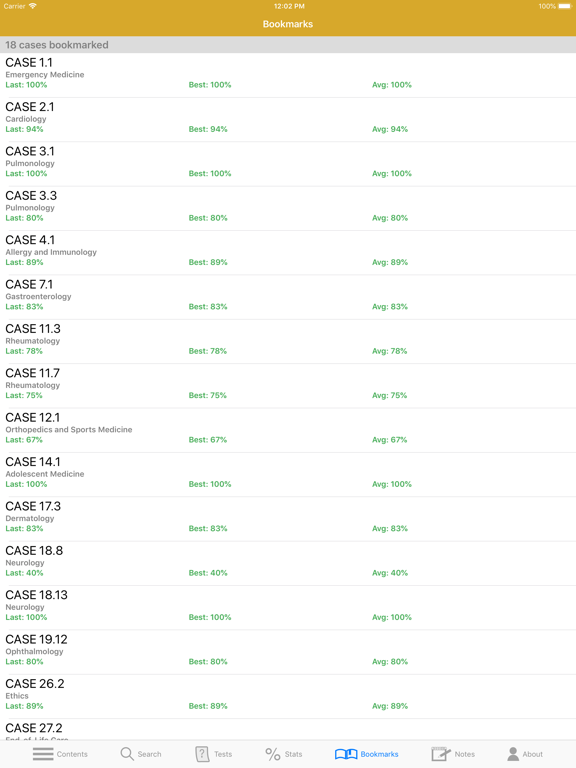Open CASE 19.12 Ophthalmology bookmark
The image size is (576, 768).
pos(288,652)
